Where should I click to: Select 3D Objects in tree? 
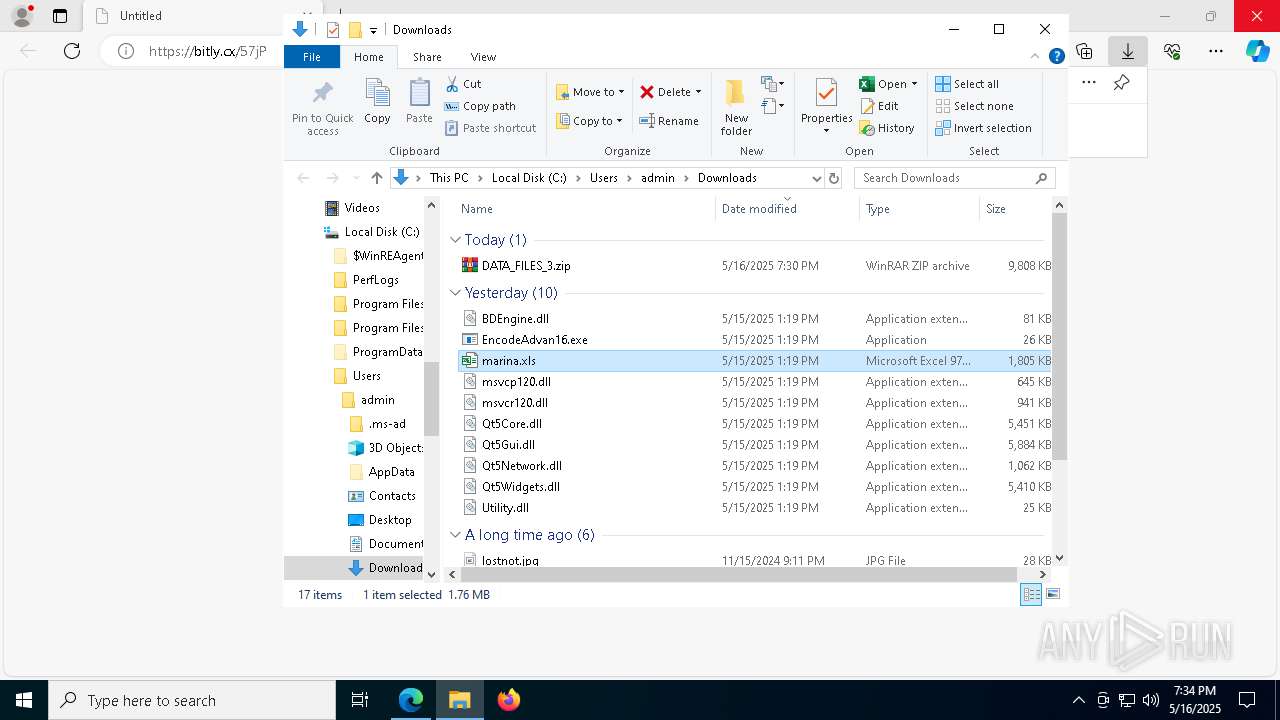(395, 448)
